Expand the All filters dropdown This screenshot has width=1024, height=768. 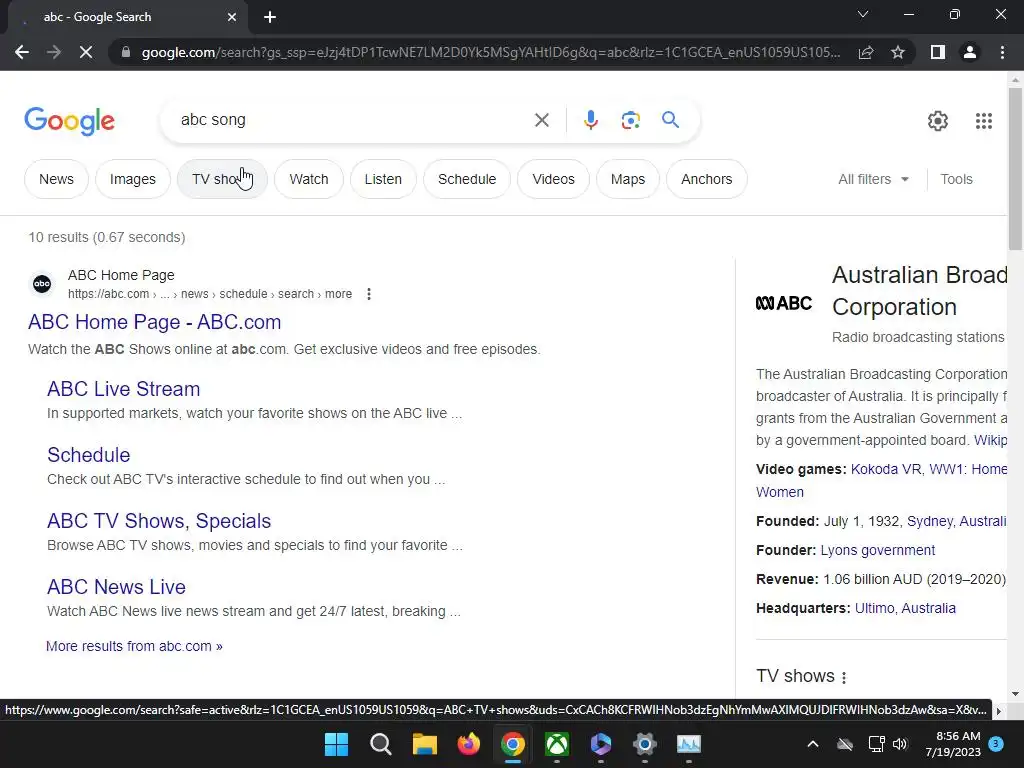873,179
